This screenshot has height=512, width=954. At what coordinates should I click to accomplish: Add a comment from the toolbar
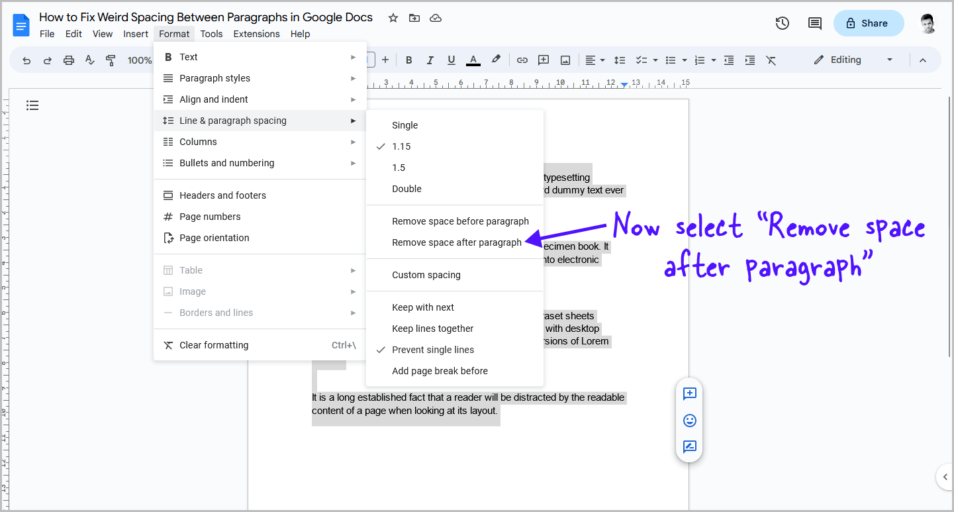(x=543, y=60)
